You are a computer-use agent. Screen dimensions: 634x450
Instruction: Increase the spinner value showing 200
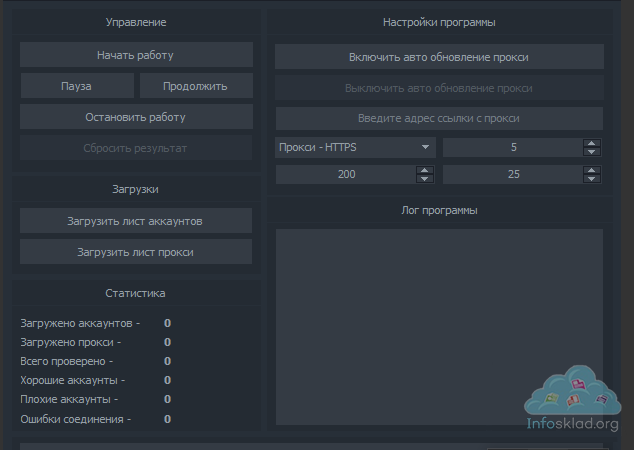(x=425, y=170)
